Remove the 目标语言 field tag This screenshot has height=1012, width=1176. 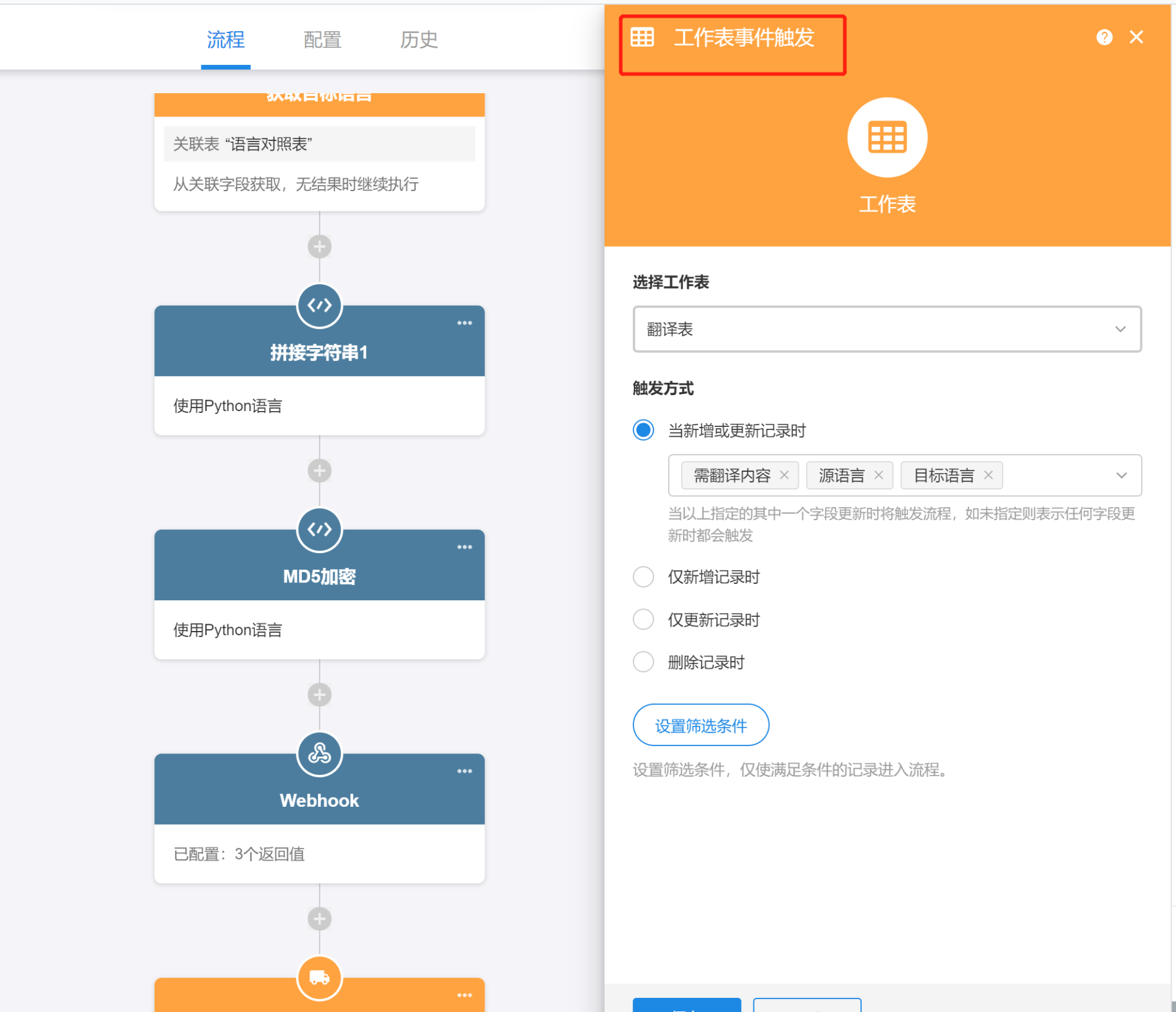pos(988,475)
